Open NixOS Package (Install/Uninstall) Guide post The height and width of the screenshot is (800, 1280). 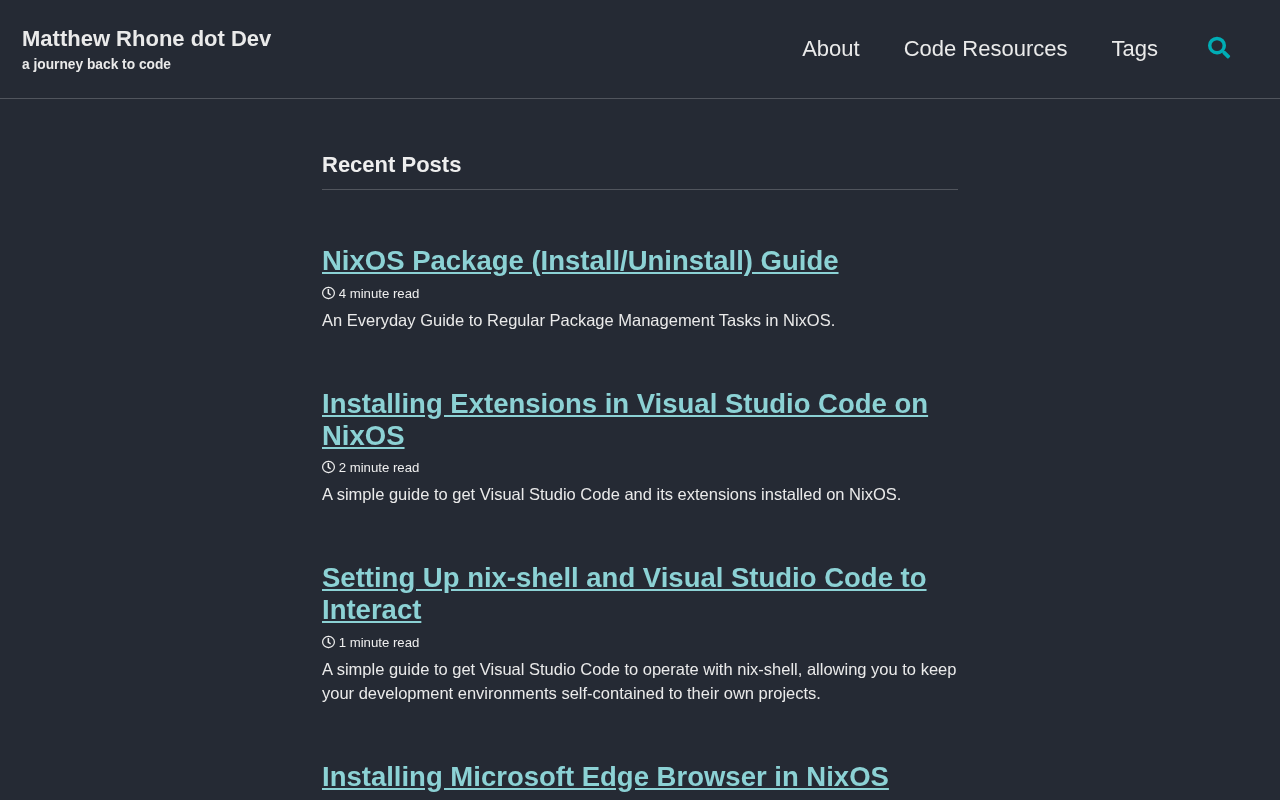(x=580, y=261)
